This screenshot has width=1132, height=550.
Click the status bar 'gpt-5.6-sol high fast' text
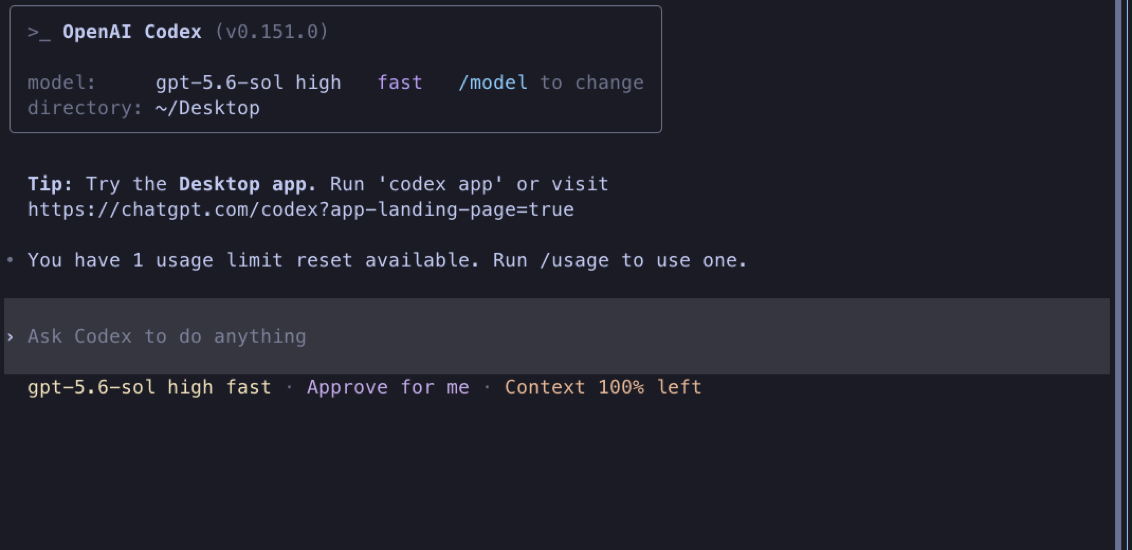coord(149,388)
